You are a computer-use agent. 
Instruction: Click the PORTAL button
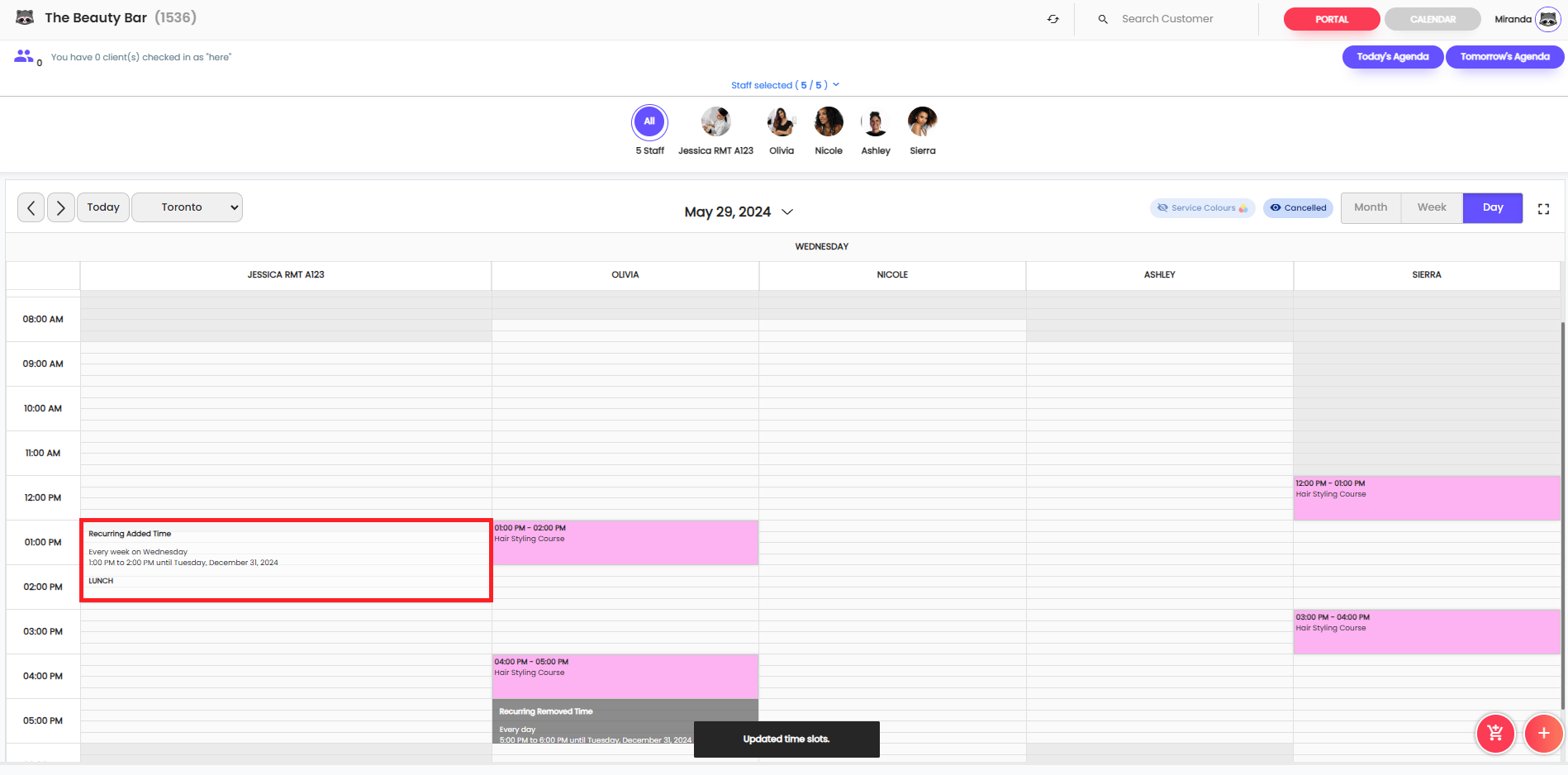1332,19
